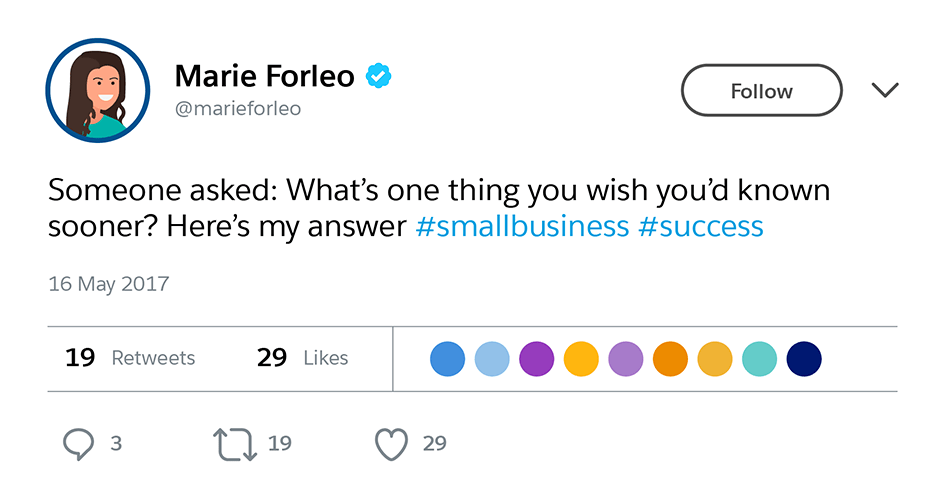Click the dark purple liker avatar
Screen dimensions: 945x500
pyautogui.click(x=537, y=358)
